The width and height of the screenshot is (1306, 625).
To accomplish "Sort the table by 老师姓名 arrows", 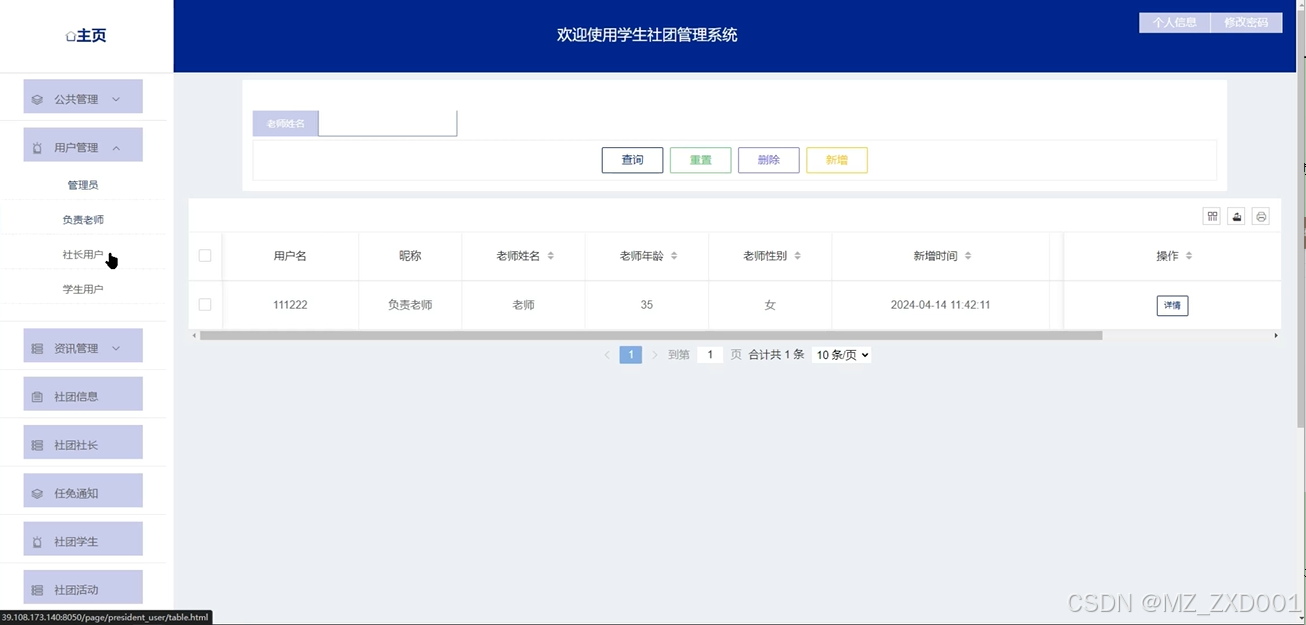I will pyautogui.click(x=551, y=256).
